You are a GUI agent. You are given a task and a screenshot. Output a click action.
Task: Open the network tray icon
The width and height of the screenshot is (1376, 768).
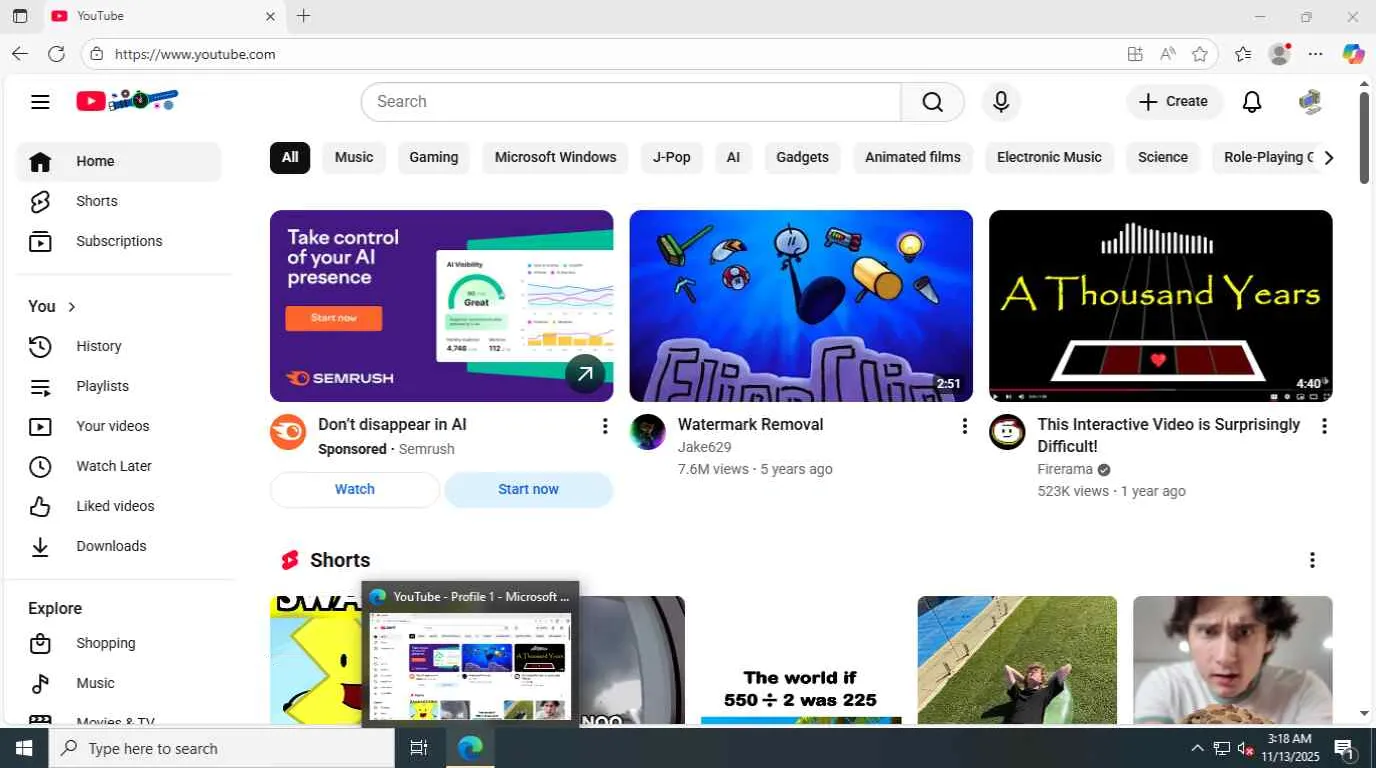(x=1222, y=748)
